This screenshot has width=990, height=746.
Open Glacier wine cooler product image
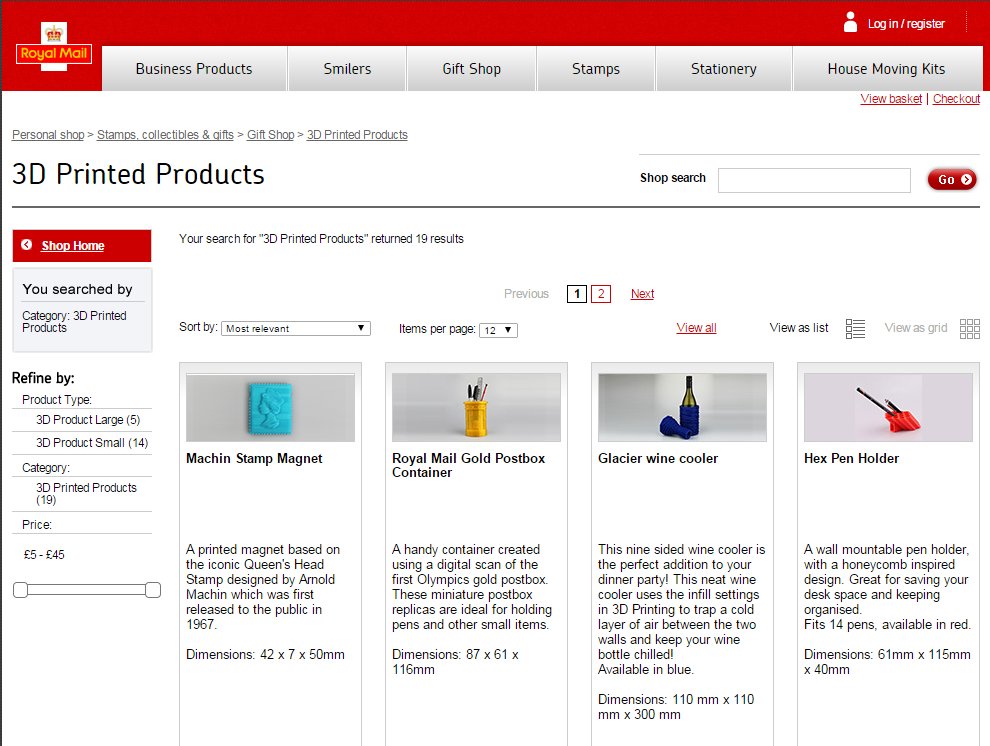[x=682, y=408]
